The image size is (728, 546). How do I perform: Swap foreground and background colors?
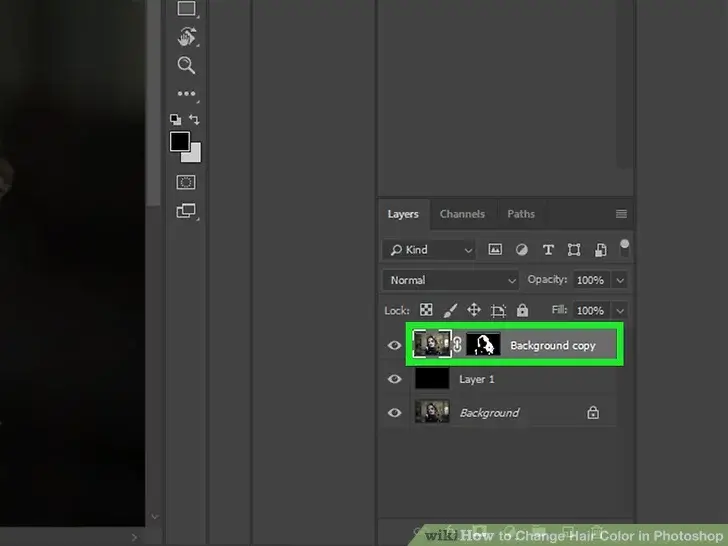195,120
